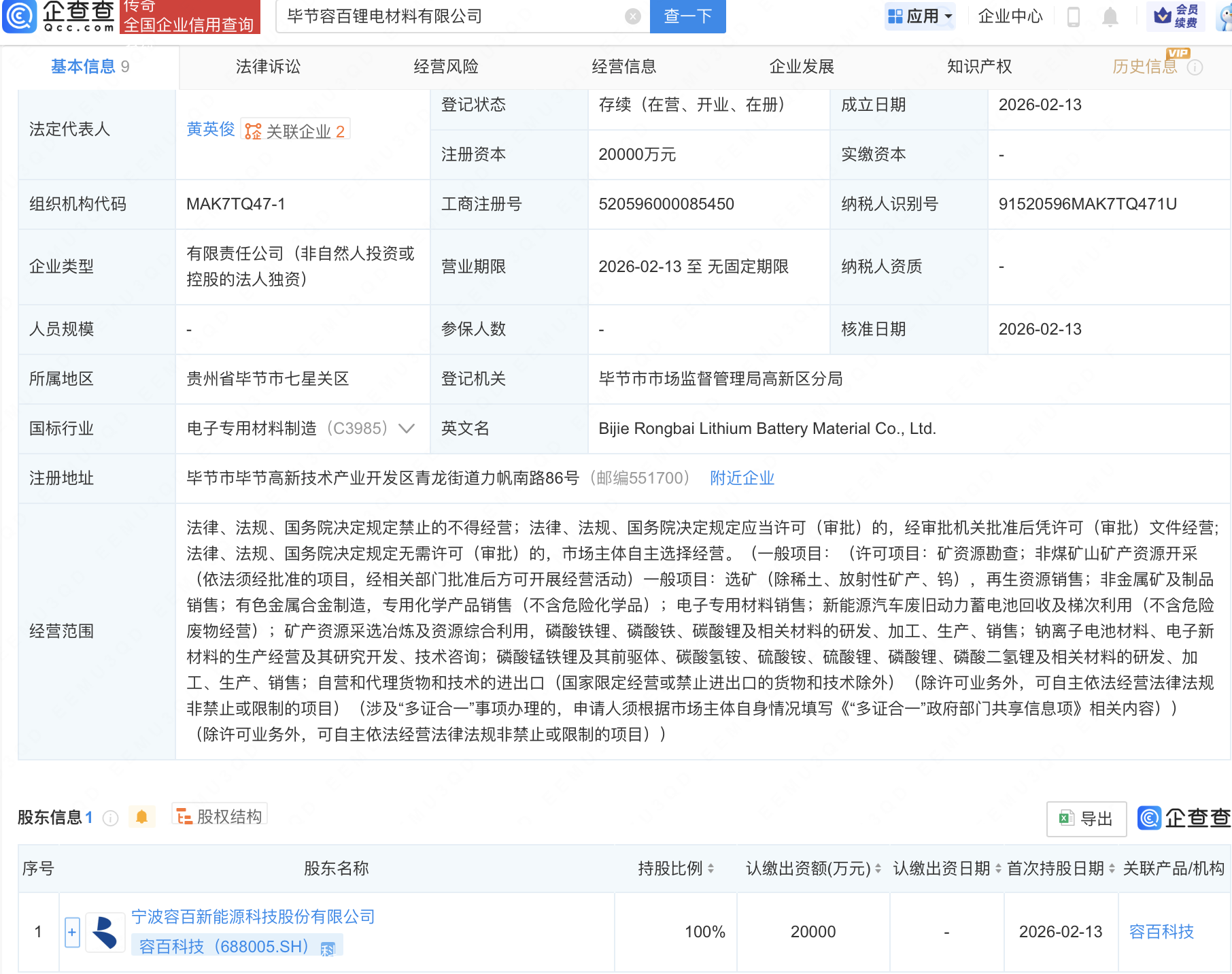
Task: Open the mobile phone app icon
Action: pos(1074,16)
